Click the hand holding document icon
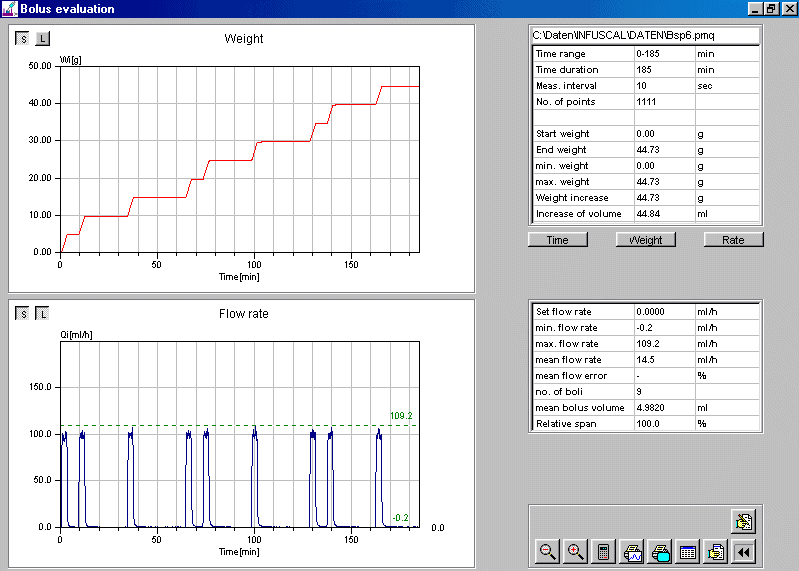 click(x=716, y=552)
